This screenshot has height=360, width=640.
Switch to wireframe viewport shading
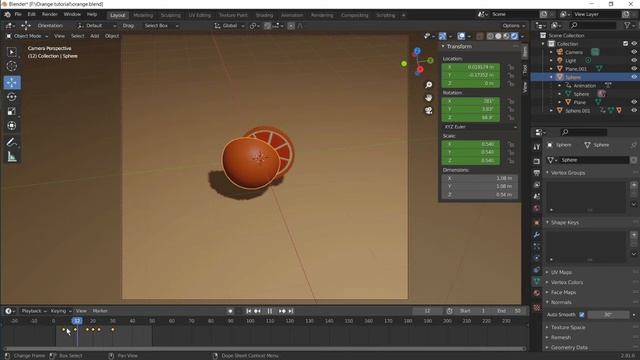[x=490, y=36]
